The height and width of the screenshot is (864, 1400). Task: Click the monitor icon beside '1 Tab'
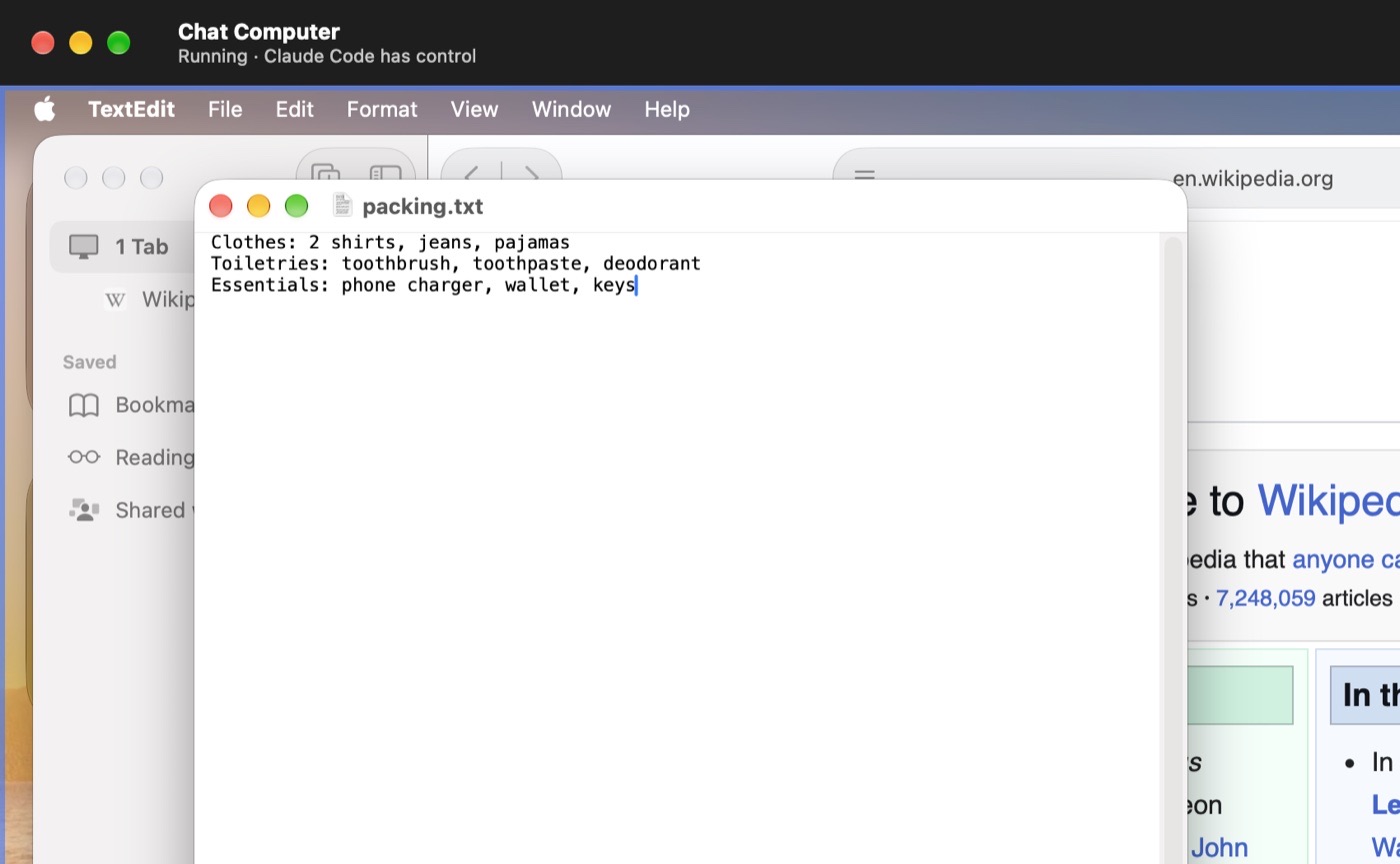(84, 247)
